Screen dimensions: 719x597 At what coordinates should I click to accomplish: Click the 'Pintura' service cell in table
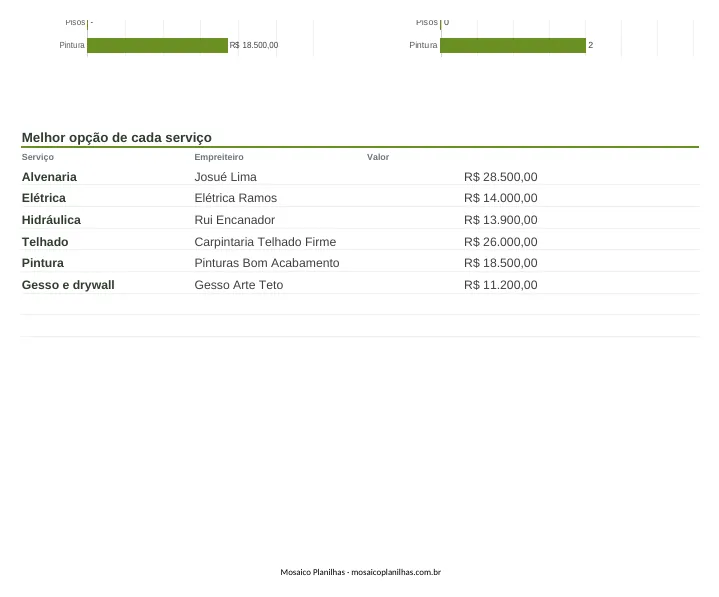point(43,263)
